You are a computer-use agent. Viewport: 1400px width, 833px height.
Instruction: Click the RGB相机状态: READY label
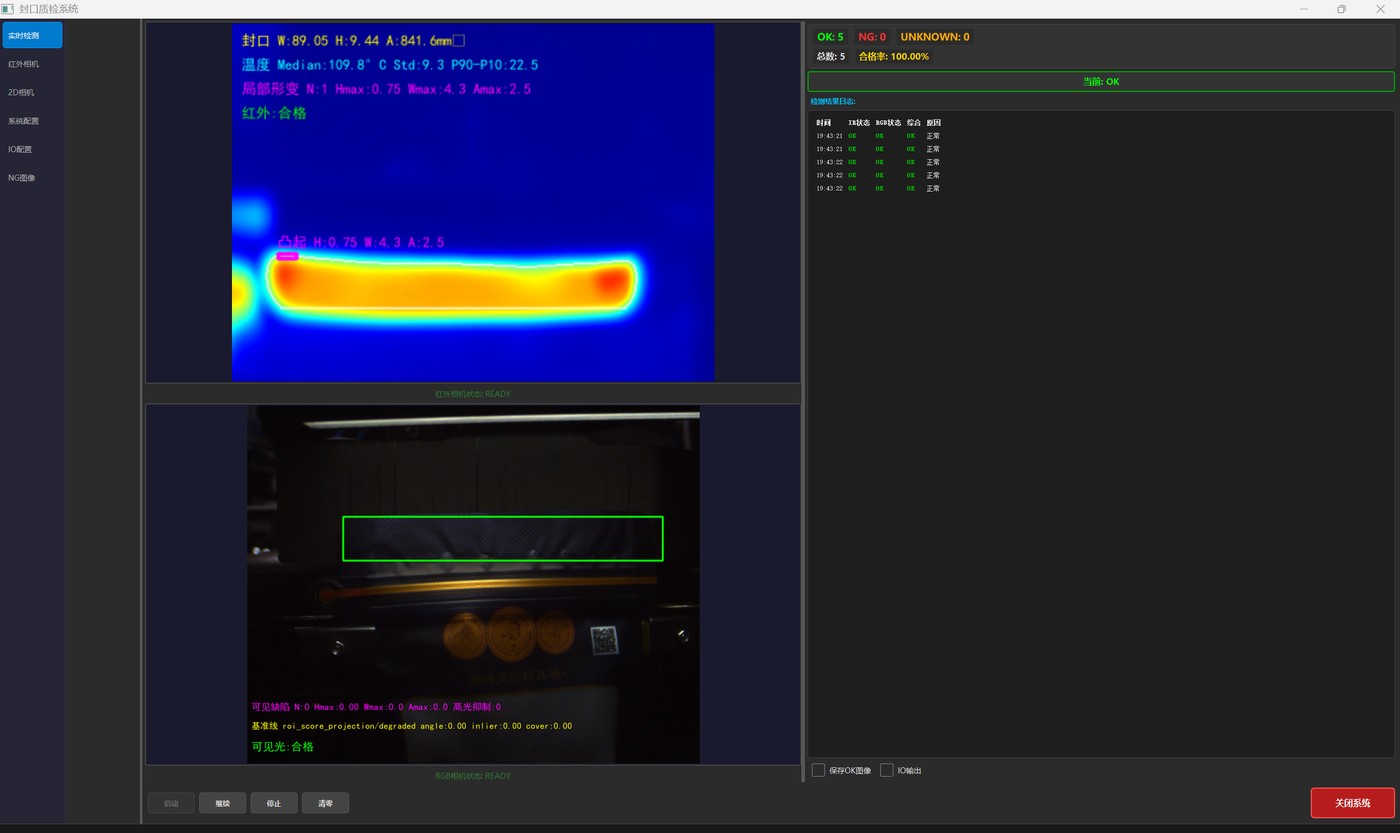[473, 776]
